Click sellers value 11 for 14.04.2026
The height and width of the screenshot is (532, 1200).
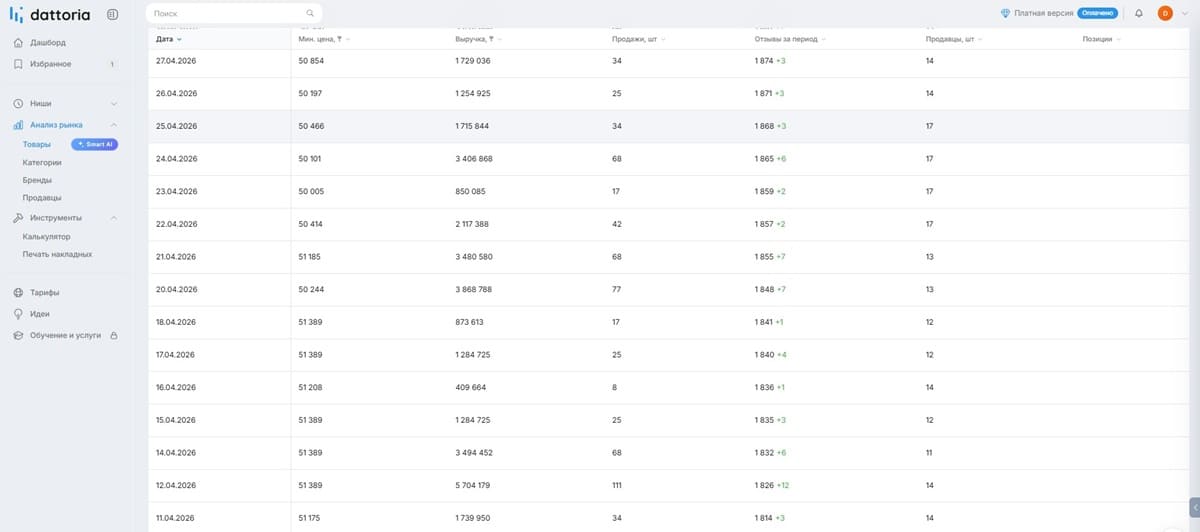coord(930,452)
